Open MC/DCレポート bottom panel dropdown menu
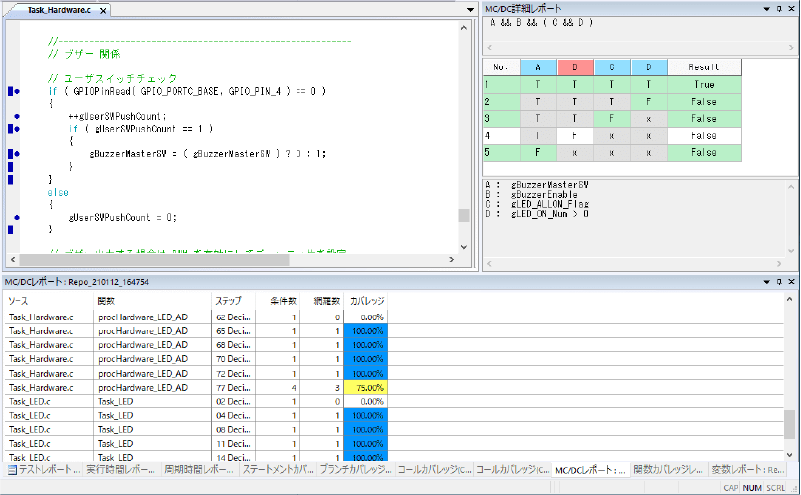The height and width of the screenshot is (495, 801). click(765, 282)
